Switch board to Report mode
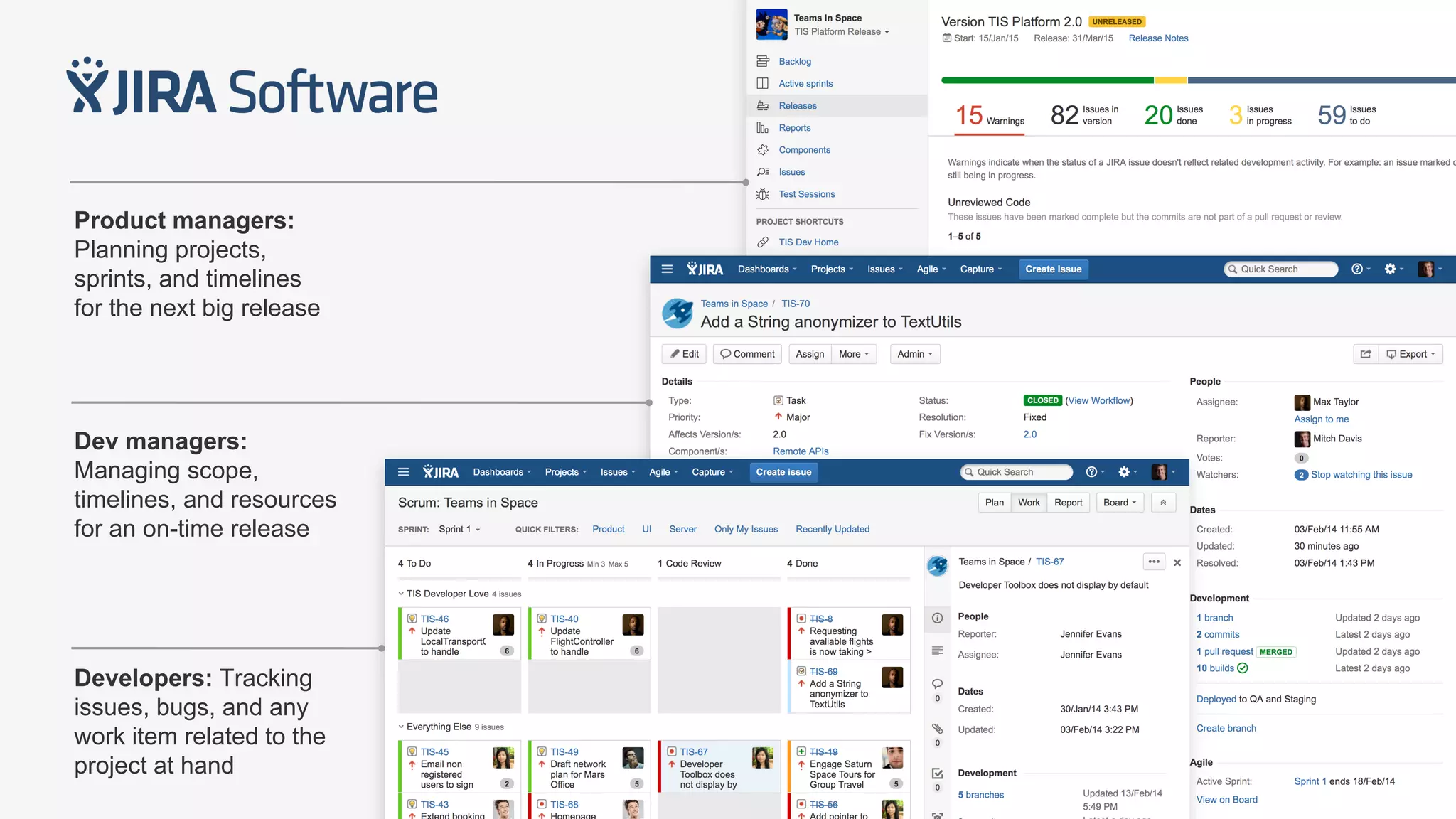1456x819 pixels. (x=1069, y=502)
